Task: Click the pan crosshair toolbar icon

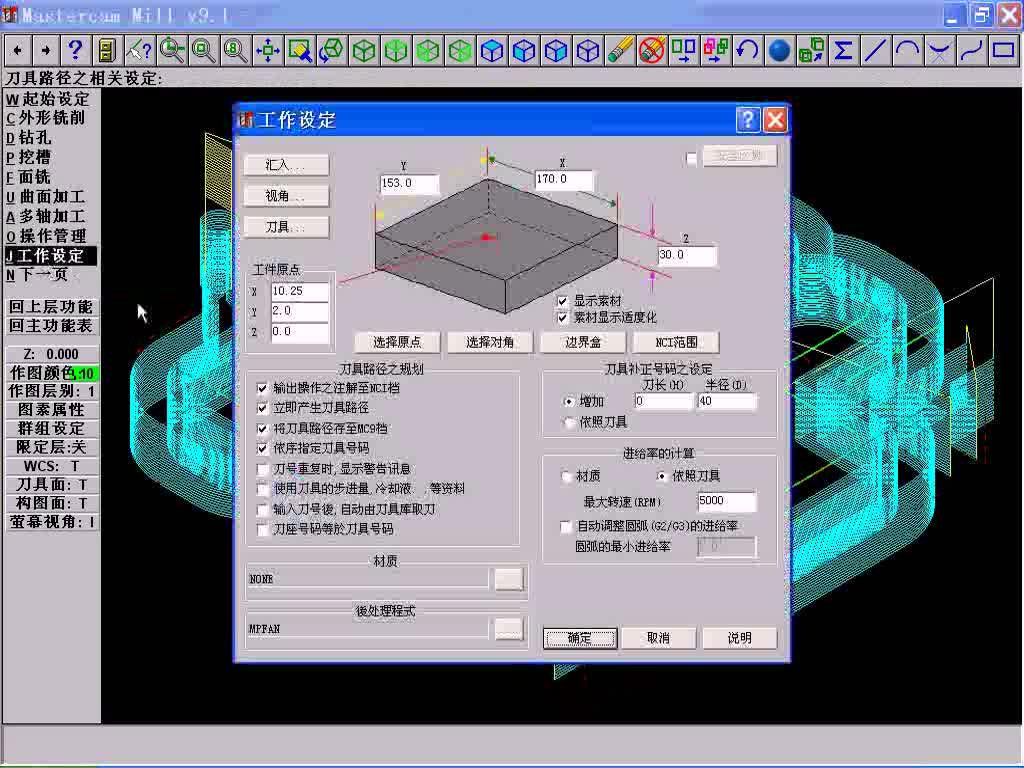Action: (266, 50)
